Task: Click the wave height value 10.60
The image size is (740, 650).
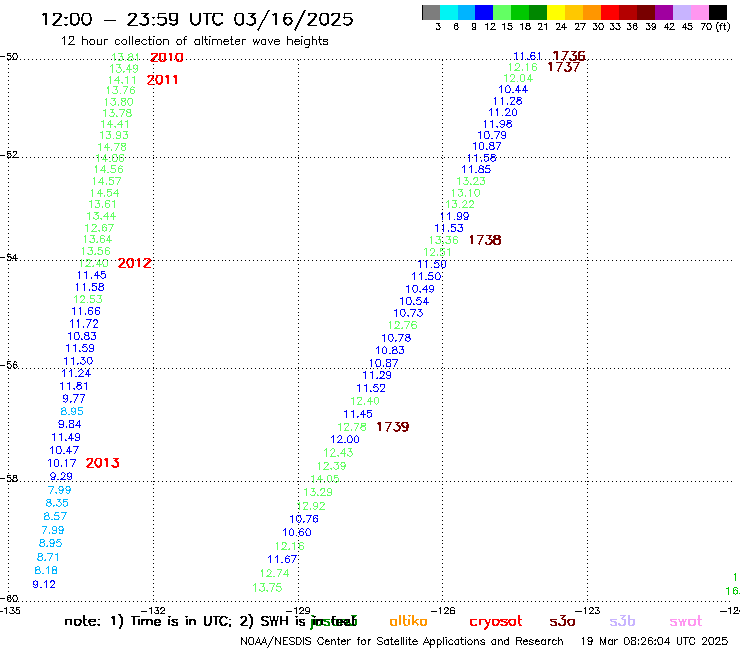Action: pyautogui.click(x=297, y=532)
